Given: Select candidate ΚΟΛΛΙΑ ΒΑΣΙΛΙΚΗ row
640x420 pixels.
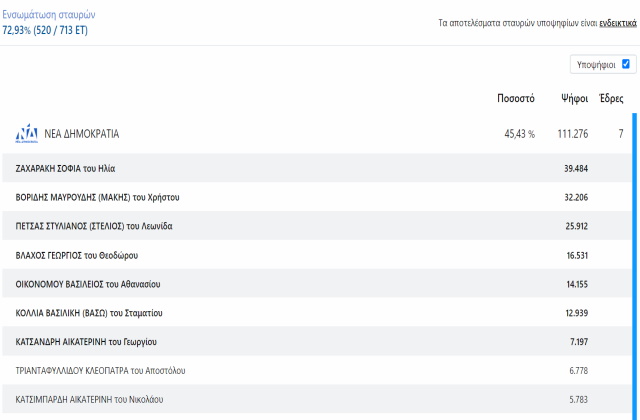Looking at the screenshot, I should click(317, 313).
